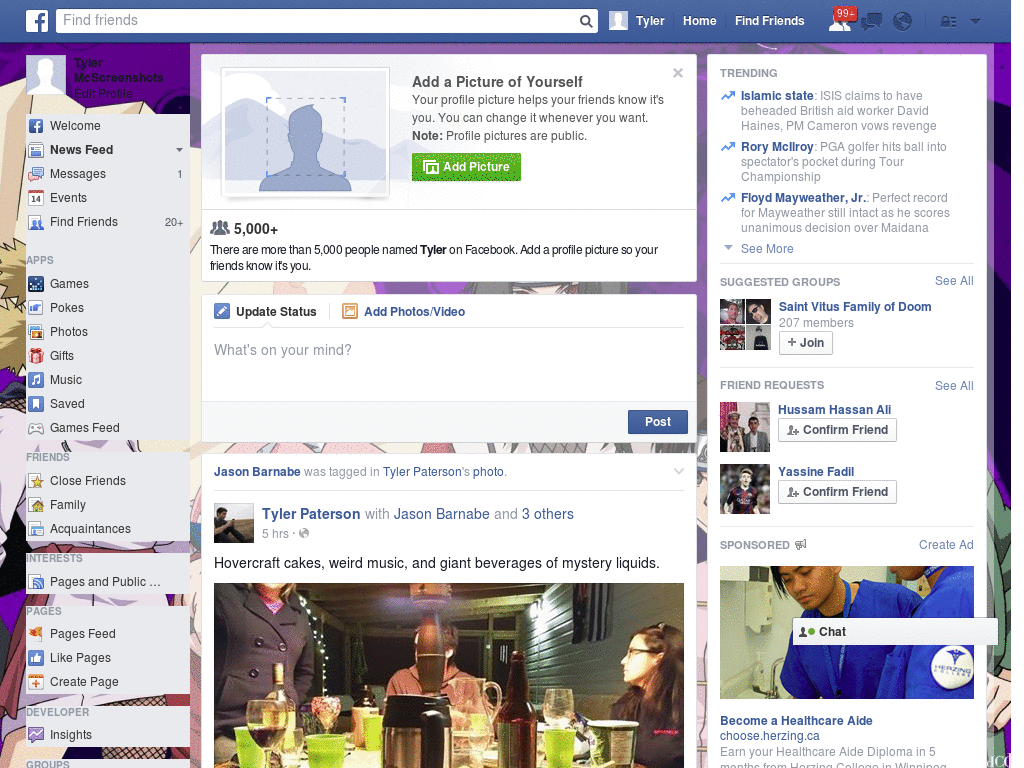
Task: Open Tyler Paterson's post avatar thumbnail
Action: coord(234,523)
